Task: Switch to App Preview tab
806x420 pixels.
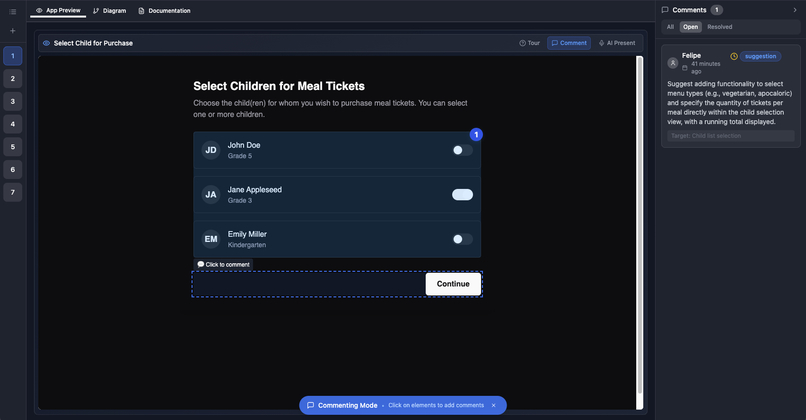Action: click(x=58, y=10)
